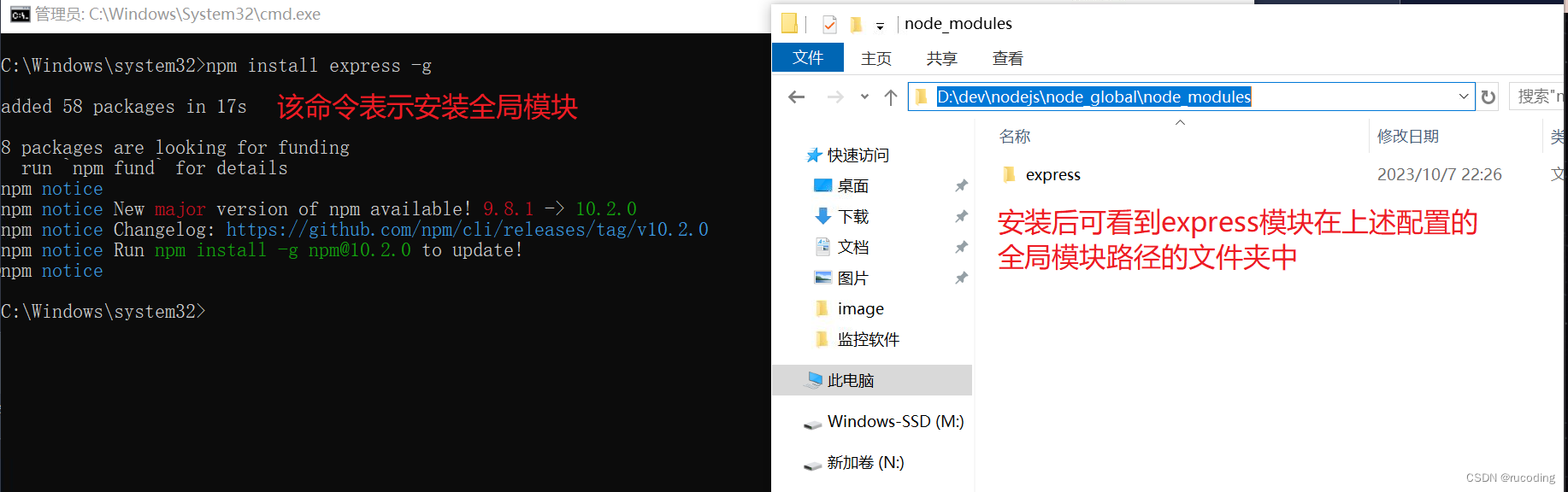The image size is (1568, 492).
Task: Click the document icon beside 文档
Action: click(x=822, y=247)
